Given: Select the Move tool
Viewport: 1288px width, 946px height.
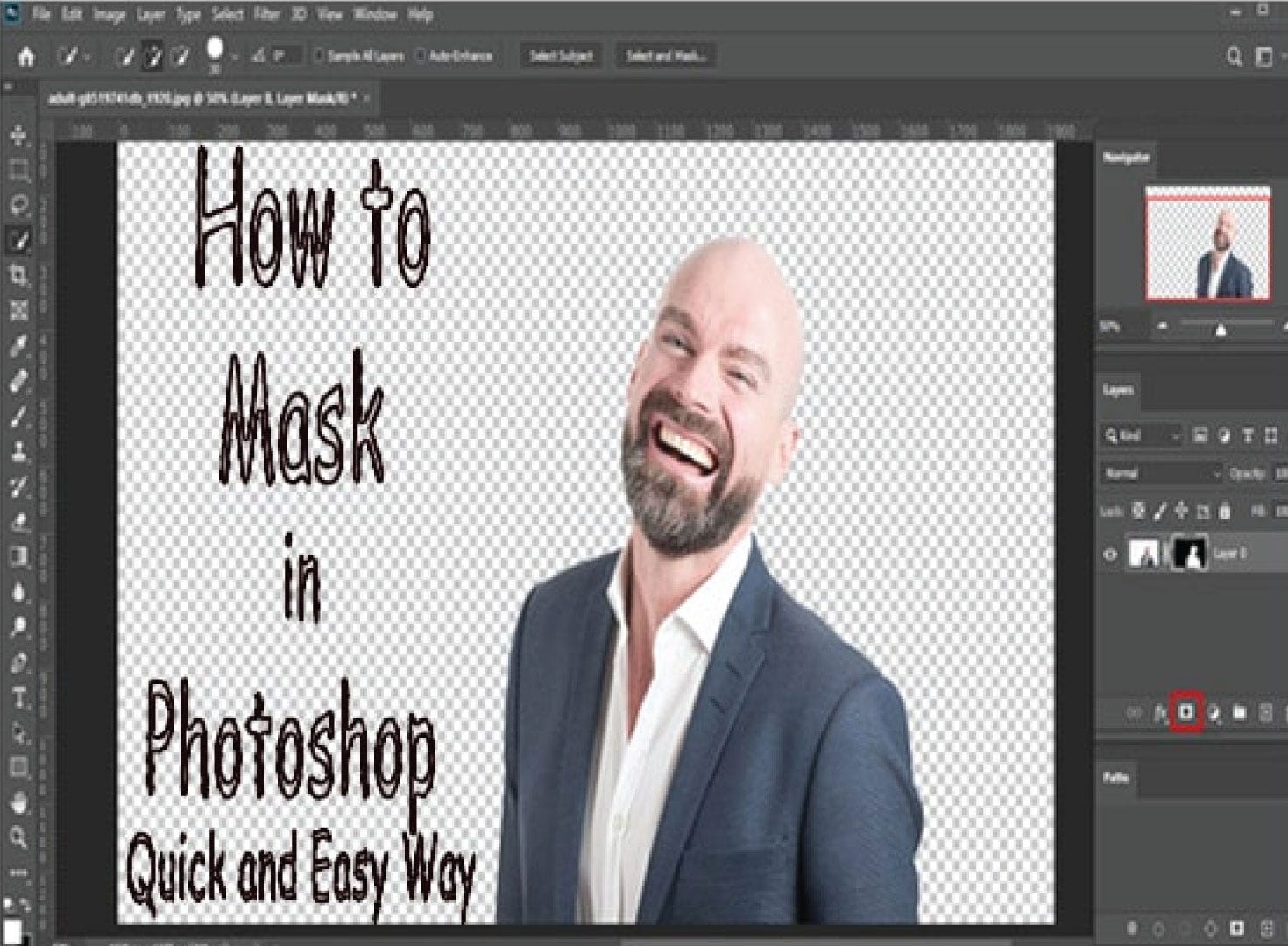Looking at the screenshot, I should (x=18, y=135).
